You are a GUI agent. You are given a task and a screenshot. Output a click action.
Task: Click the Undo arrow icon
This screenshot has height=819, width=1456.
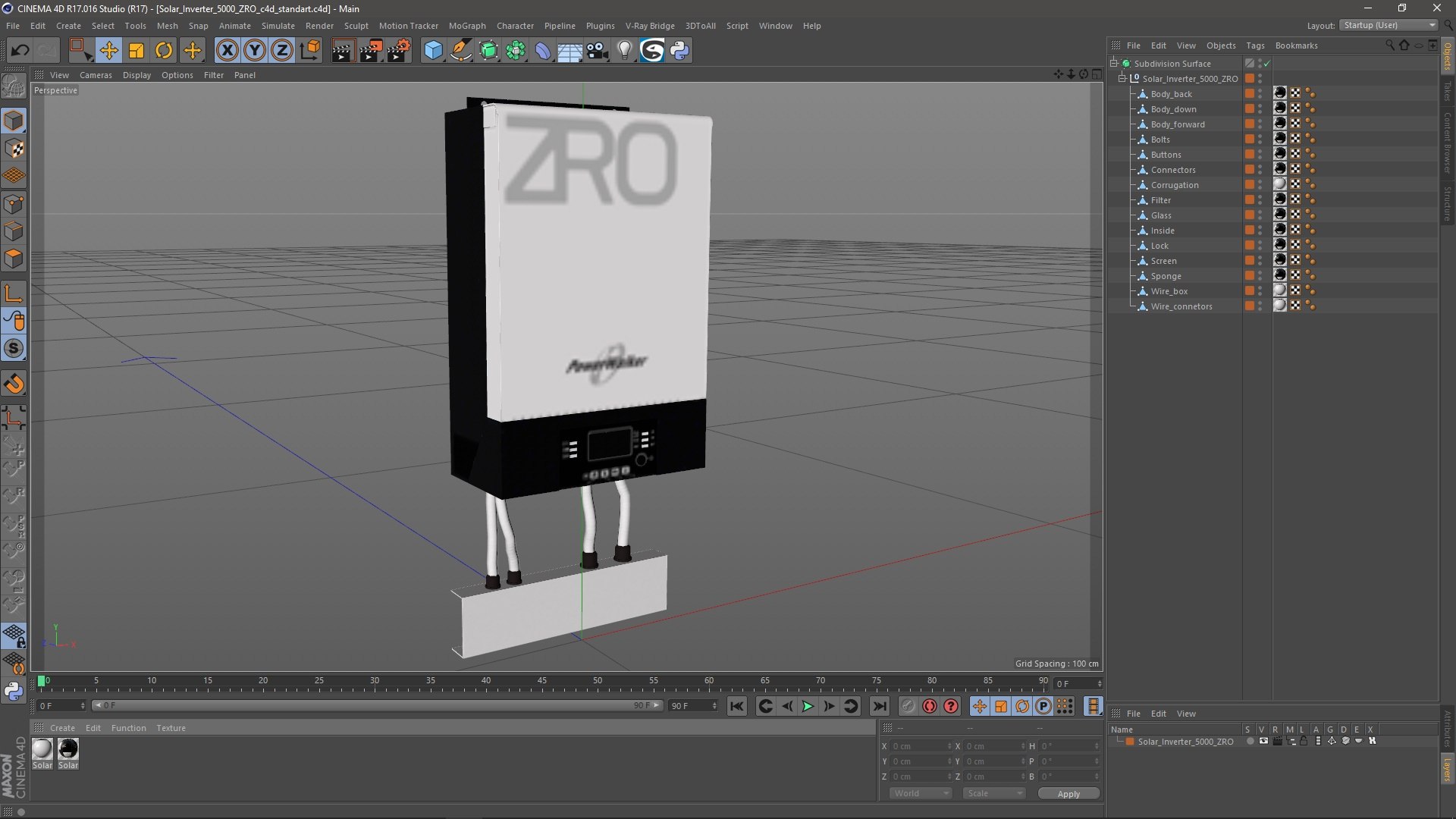pos(20,51)
